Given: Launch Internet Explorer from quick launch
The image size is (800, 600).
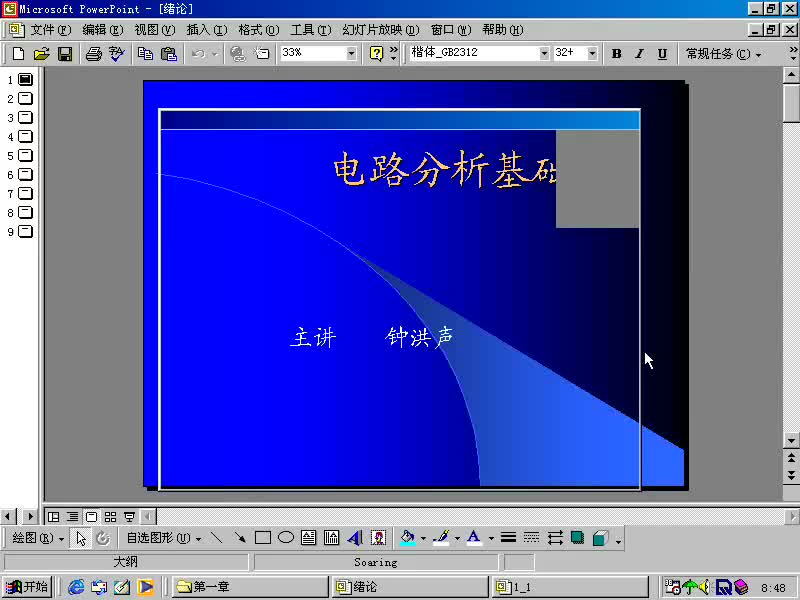Looking at the screenshot, I should (76, 587).
